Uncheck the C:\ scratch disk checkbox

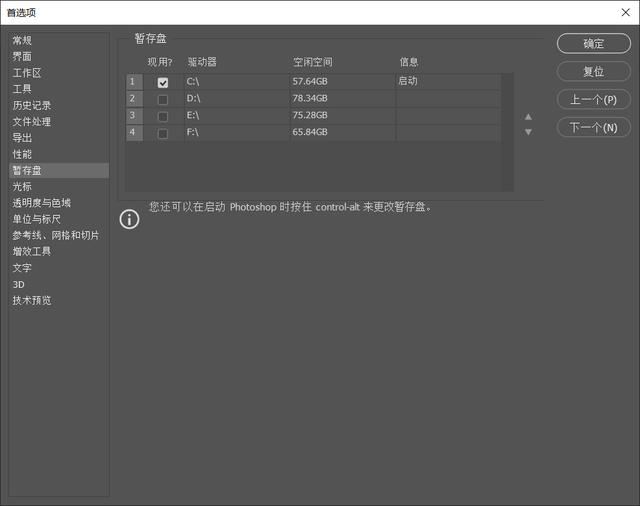[x=163, y=83]
